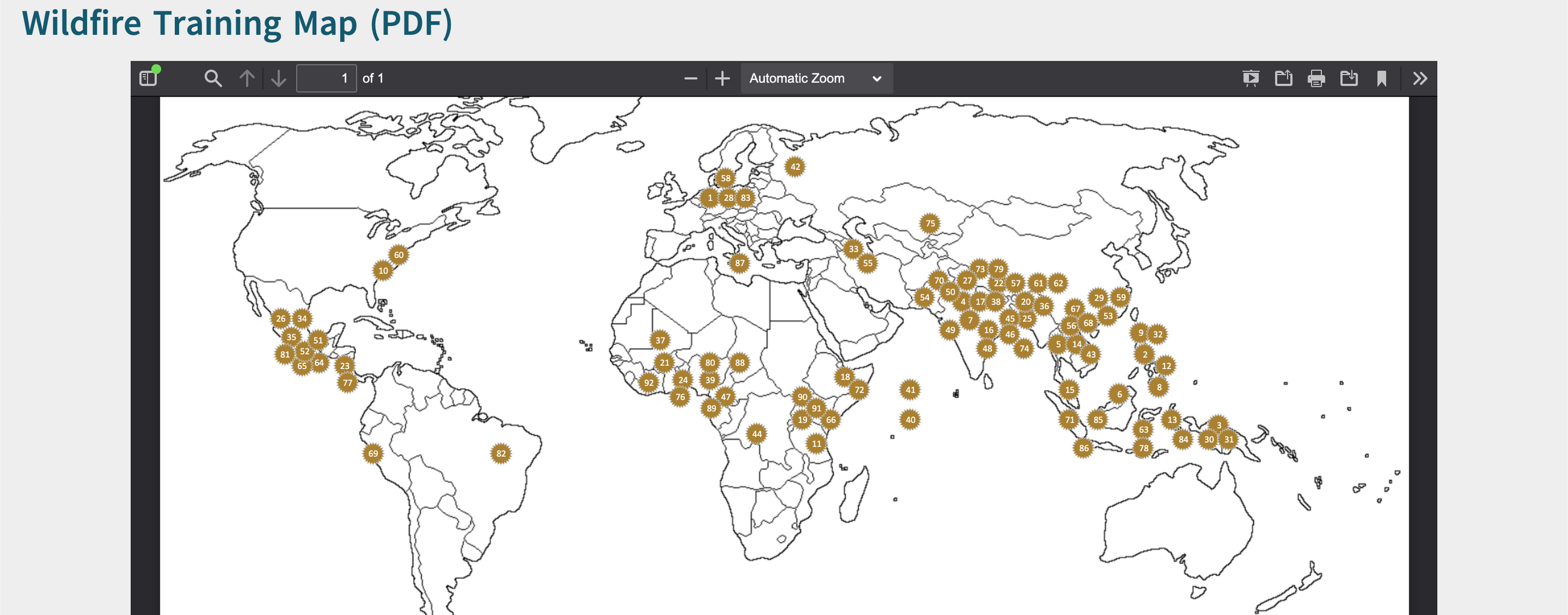Click the Wildfire Training Map (PDF) heading
1568x615 pixels.
pos(238,23)
